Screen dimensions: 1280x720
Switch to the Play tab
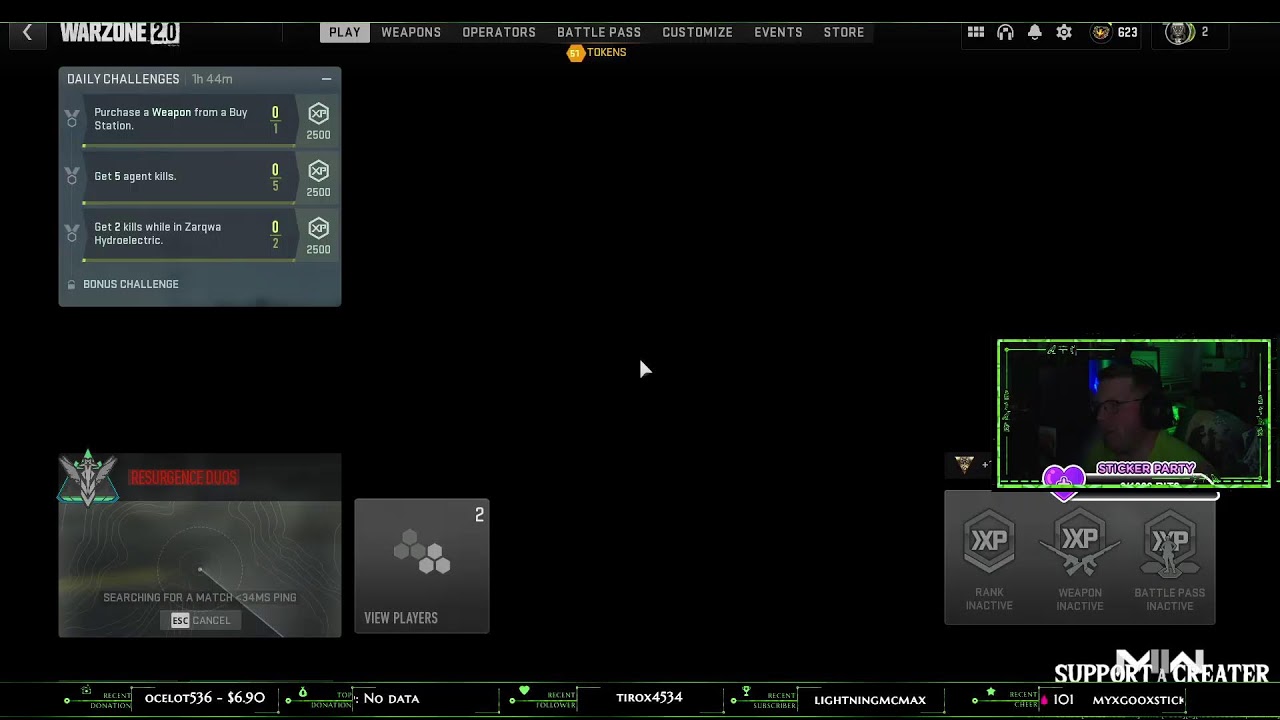click(x=345, y=32)
